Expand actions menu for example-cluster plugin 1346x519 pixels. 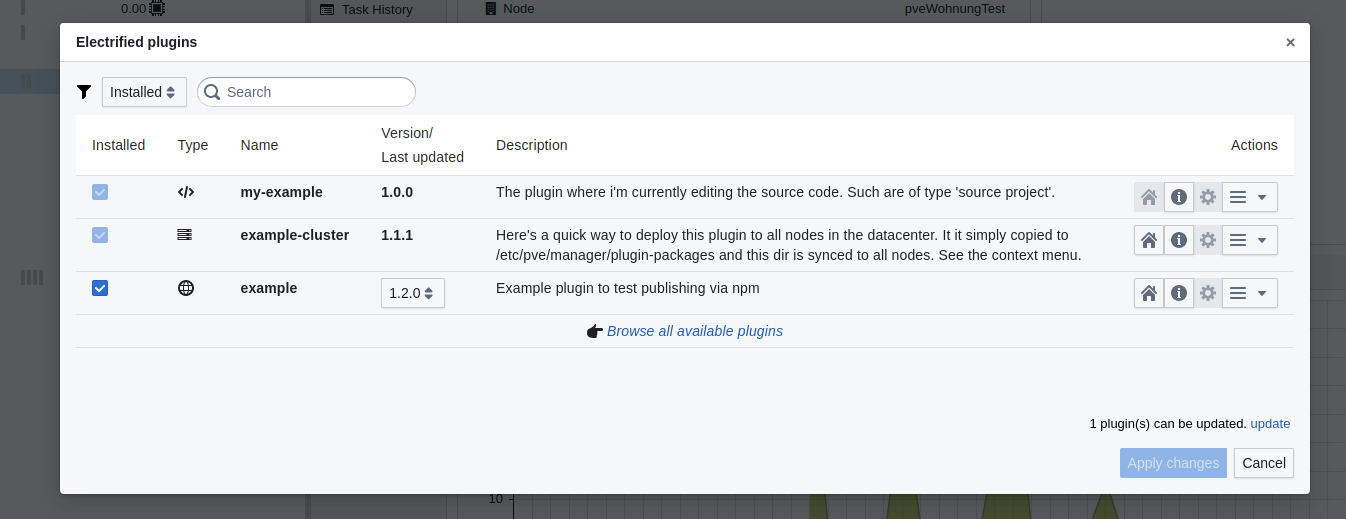[x=1249, y=240]
